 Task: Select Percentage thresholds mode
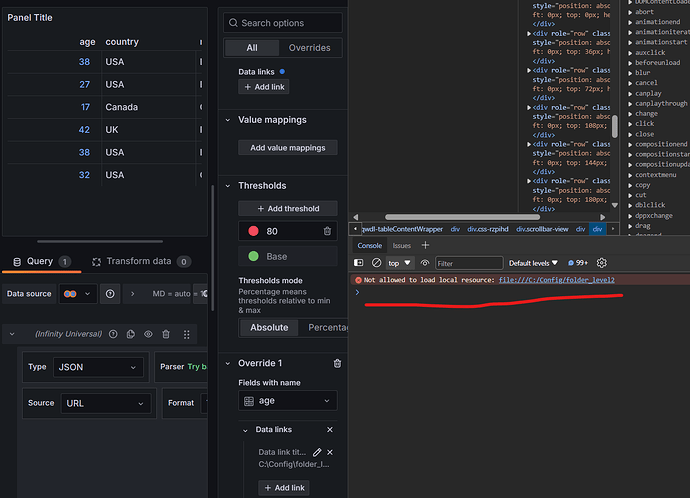(x=327, y=328)
